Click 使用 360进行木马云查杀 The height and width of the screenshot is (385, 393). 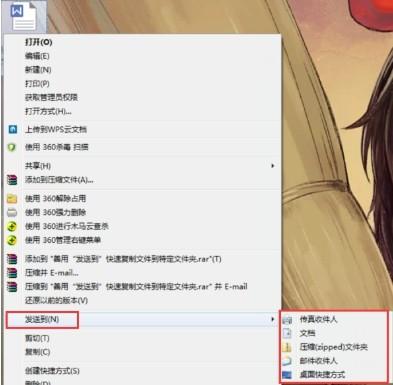click(x=67, y=226)
